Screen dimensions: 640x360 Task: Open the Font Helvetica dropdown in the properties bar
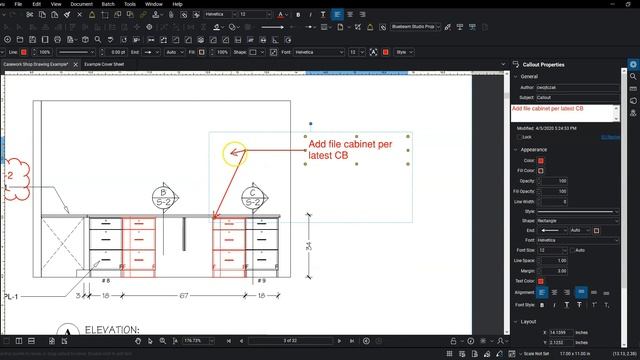319,52
